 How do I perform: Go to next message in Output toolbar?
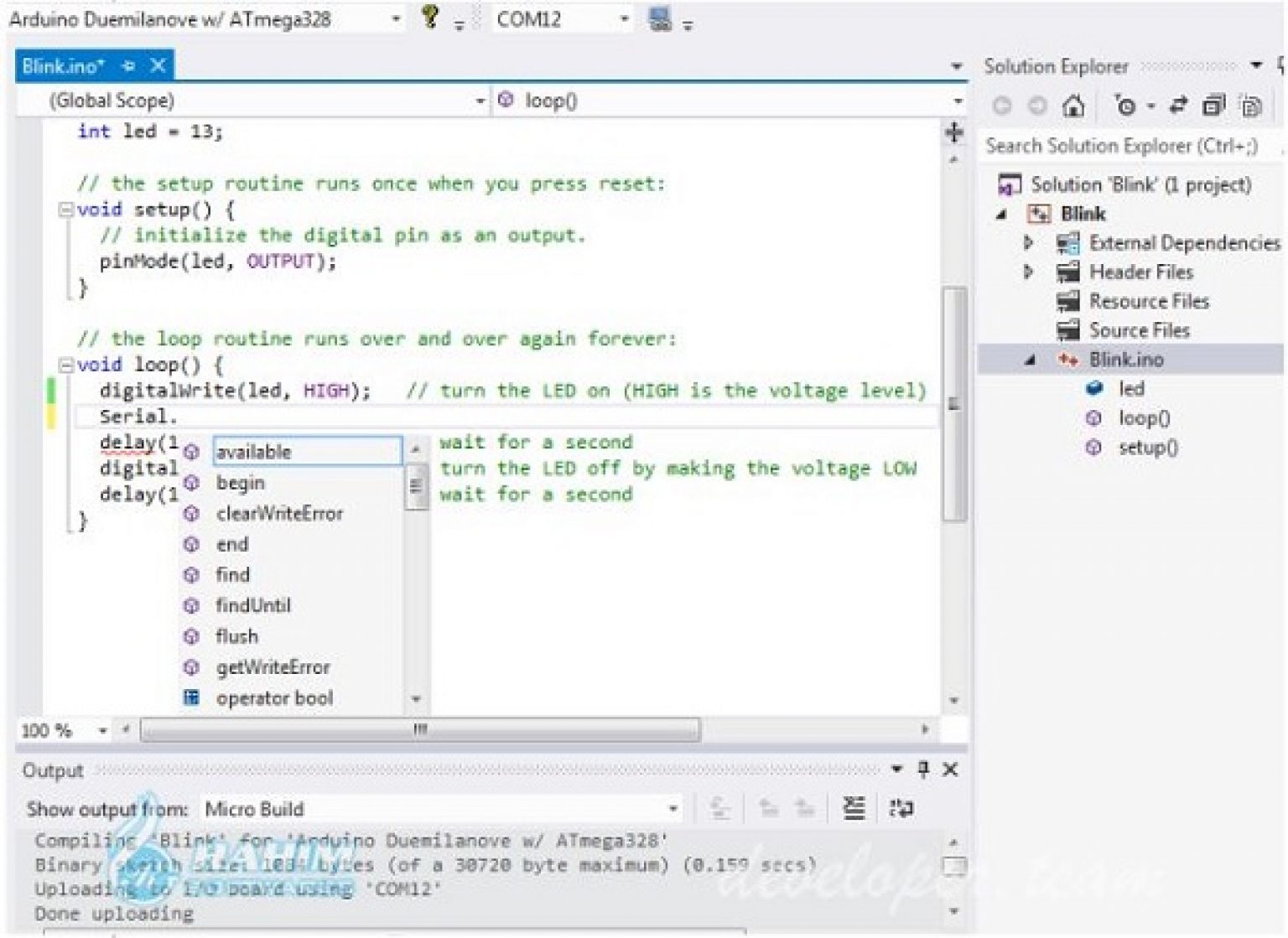tap(809, 808)
